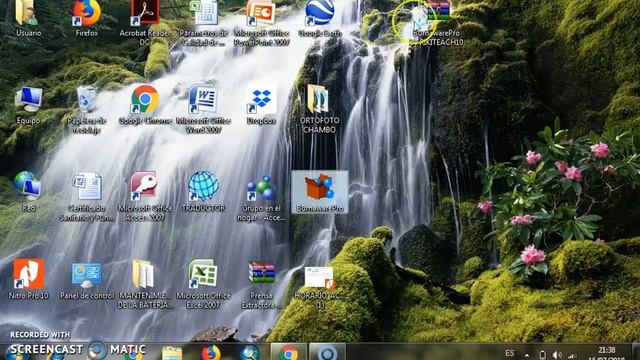
Task: Show hidden system tray icons arrow
Action: 527,356
